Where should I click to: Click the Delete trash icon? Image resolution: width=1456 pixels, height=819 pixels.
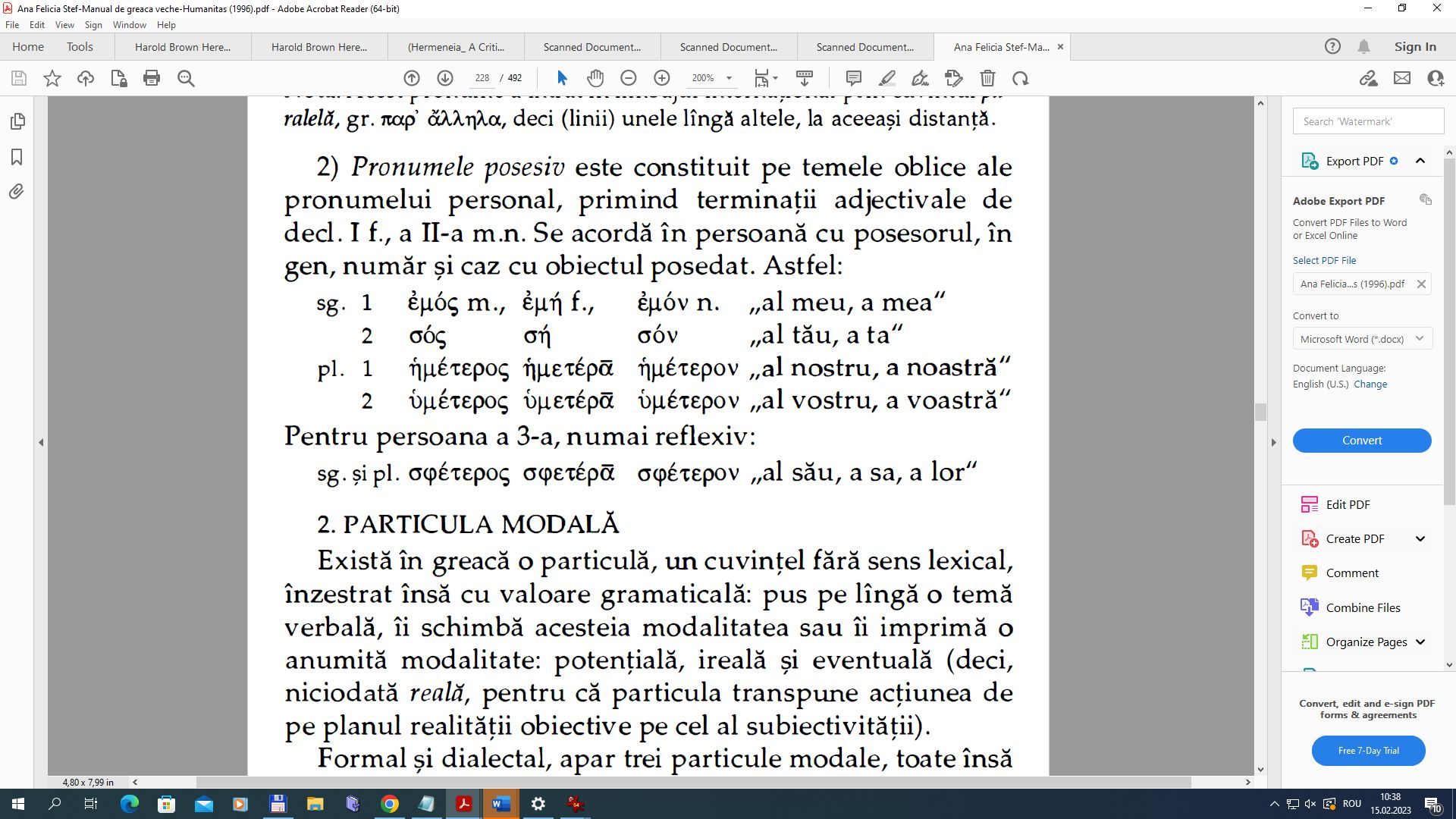pyautogui.click(x=987, y=78)
